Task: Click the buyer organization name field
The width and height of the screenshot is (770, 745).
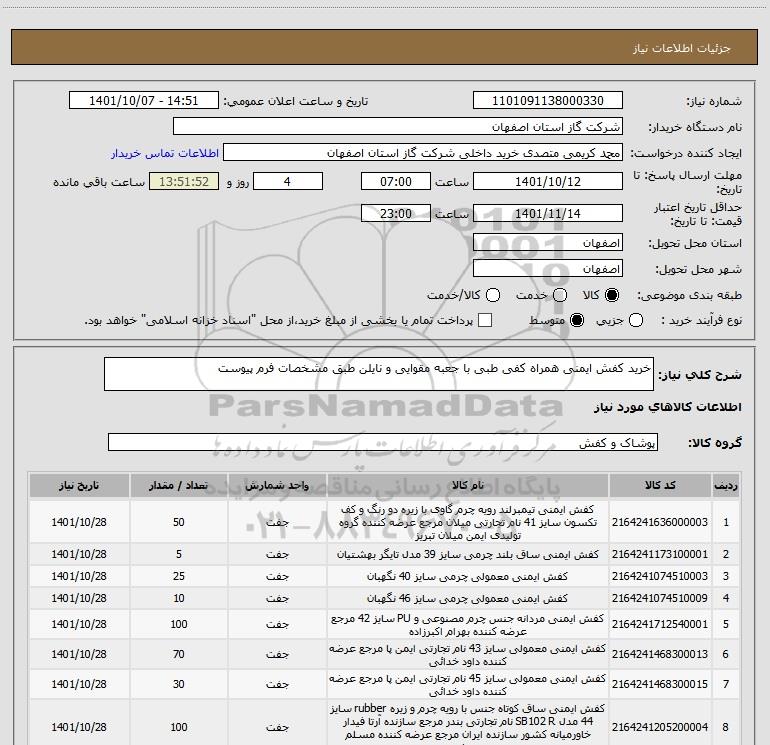Action: pos(398,127)
